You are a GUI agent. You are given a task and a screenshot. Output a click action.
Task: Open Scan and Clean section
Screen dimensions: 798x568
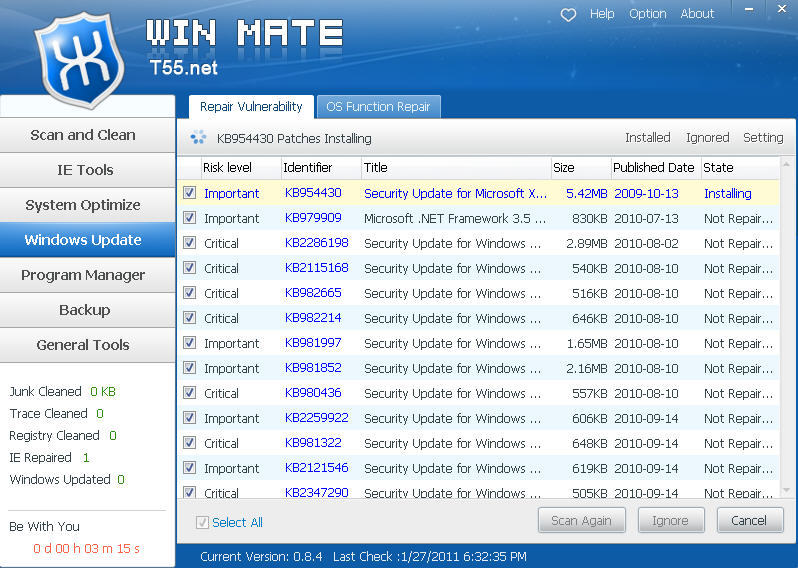(x=87, y=135)
